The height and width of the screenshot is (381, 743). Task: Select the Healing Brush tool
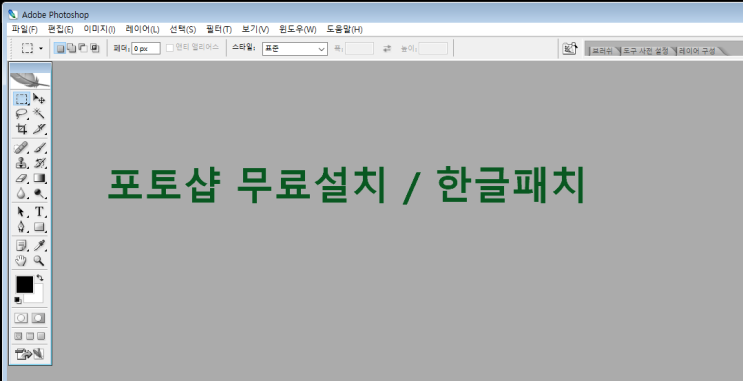click(x=21, y=148)
